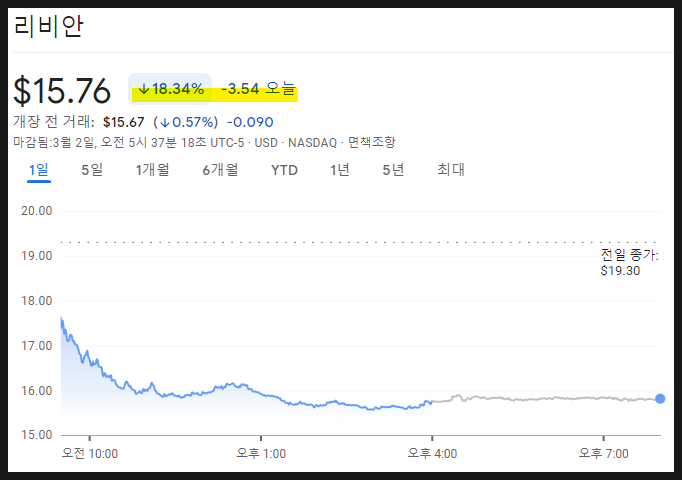Viewport: 682px width, 480px height.
Task: Click the 18.34% change badge
Action: 170,89
